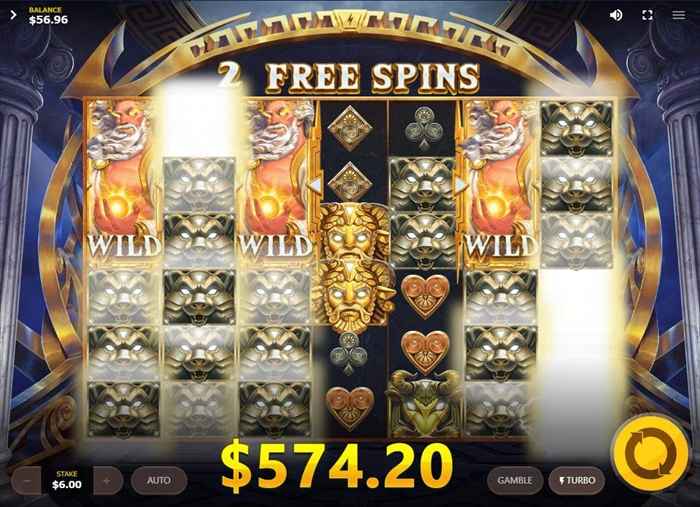Click the $574.20 win amount
The height and width of the screenshot is (507, 700).
coord(337,465)
